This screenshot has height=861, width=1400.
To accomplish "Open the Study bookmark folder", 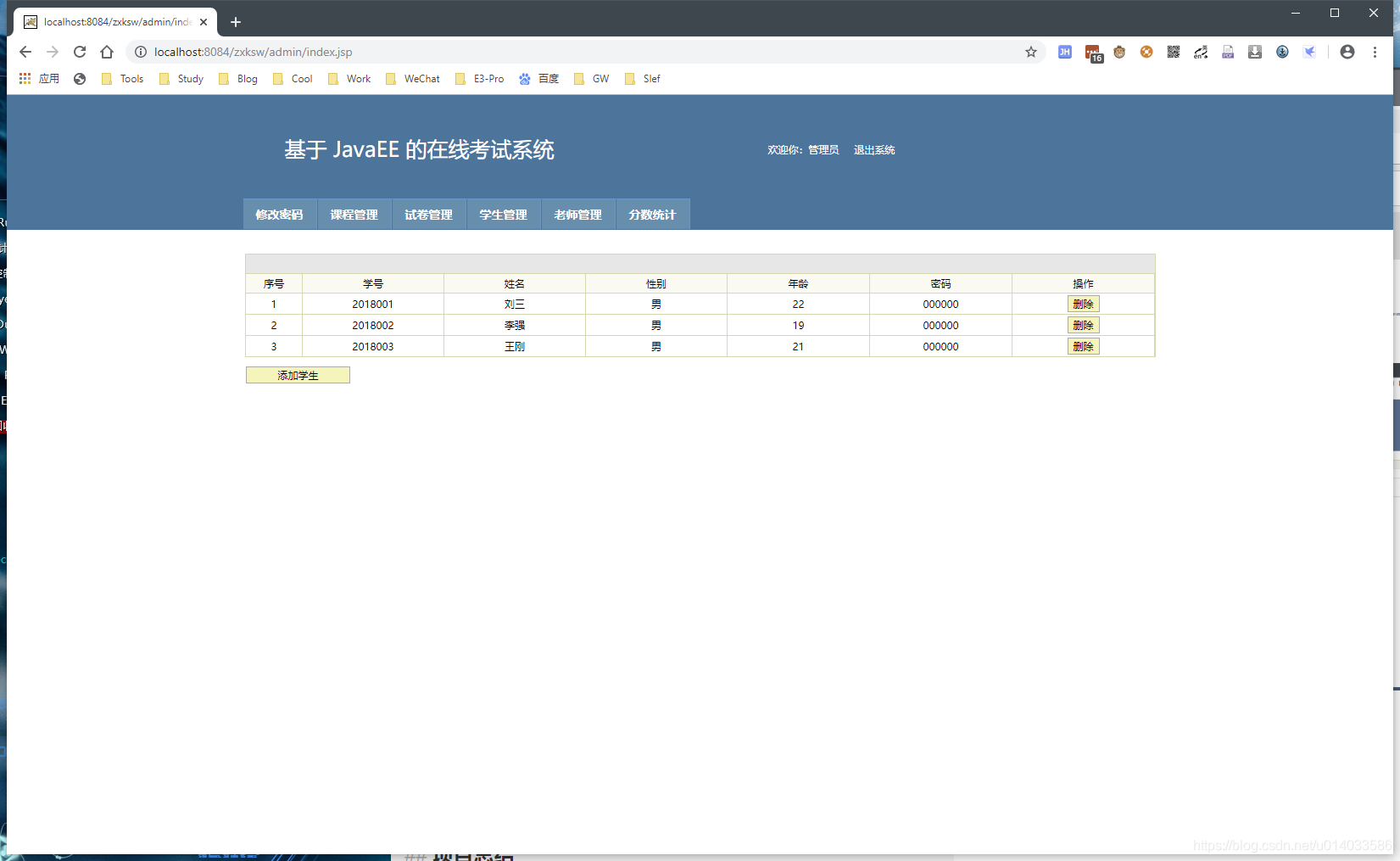I will point(181,79).
